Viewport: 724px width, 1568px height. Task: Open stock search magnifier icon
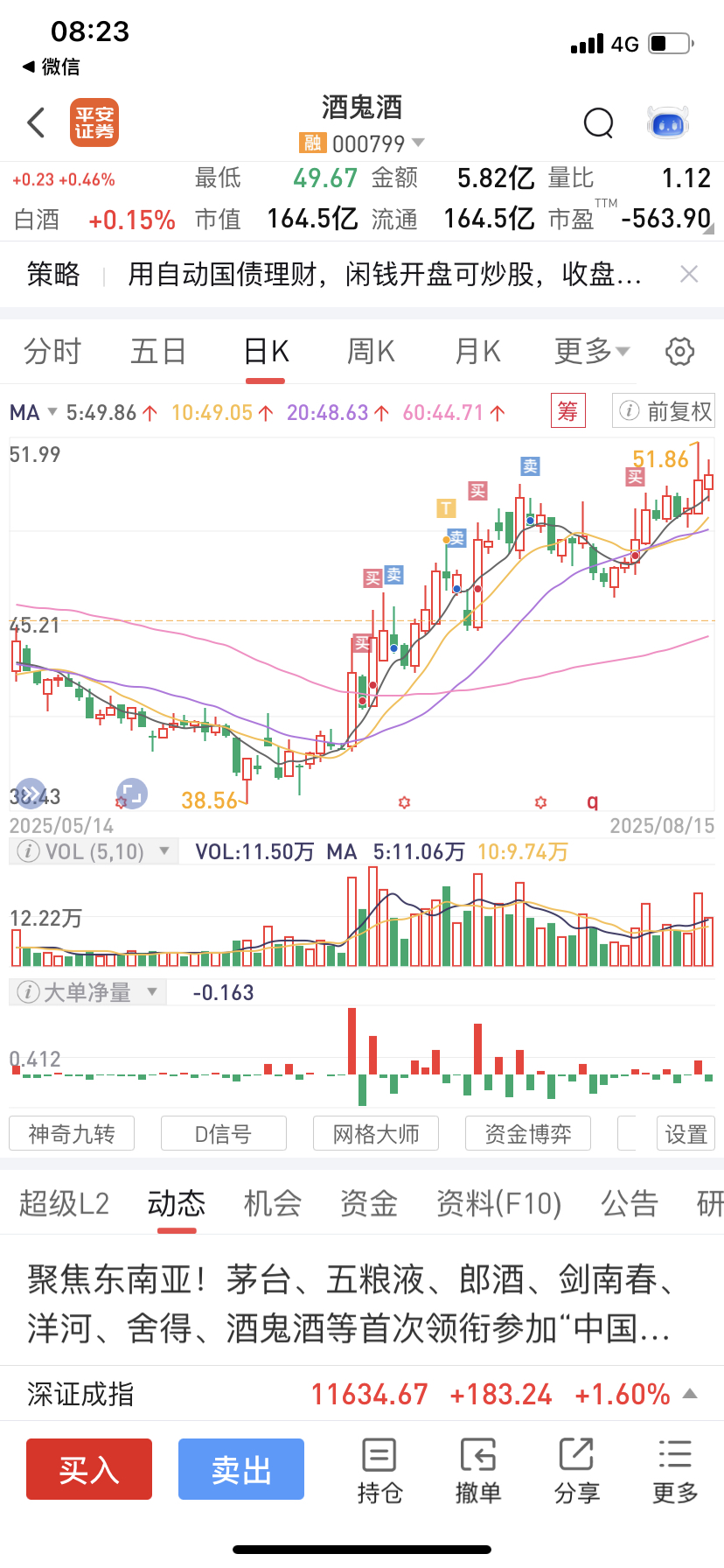[599, 123]
